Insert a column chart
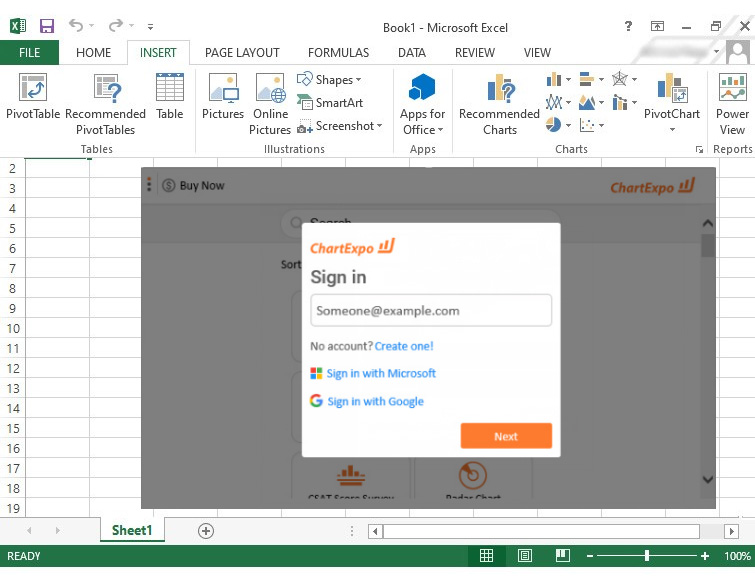The image size is (755, 584). coord(558,79)
